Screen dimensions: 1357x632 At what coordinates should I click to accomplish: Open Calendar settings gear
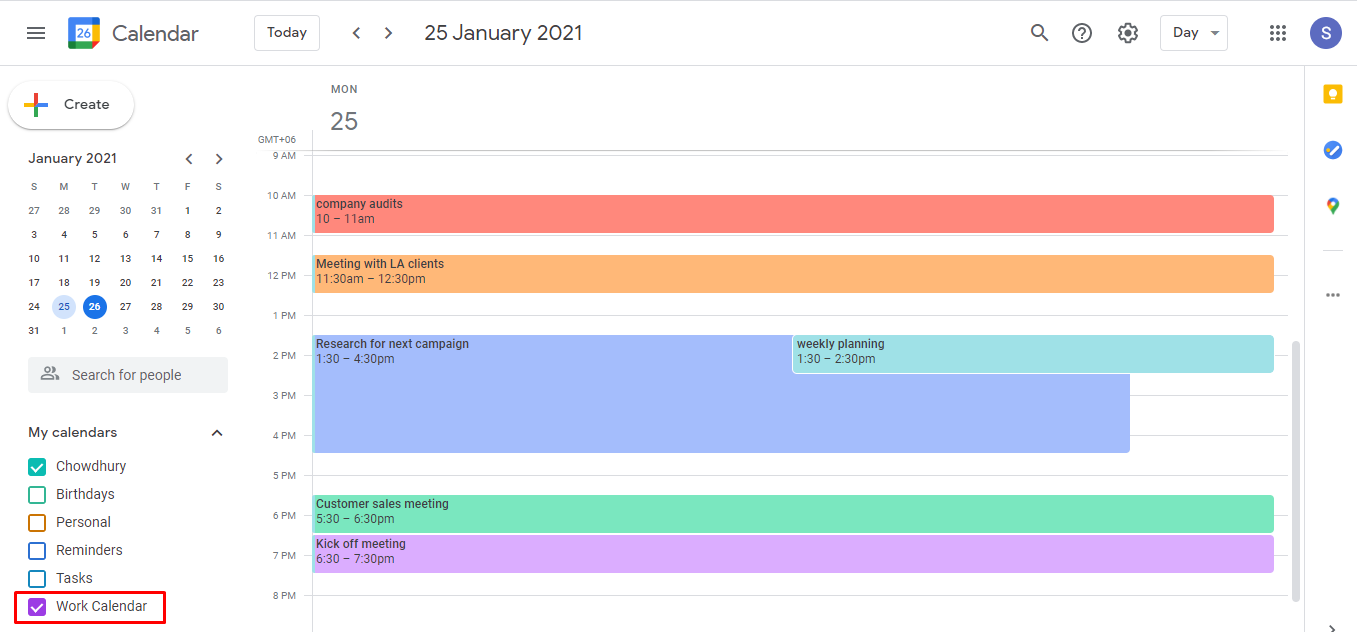[1128, 32]
